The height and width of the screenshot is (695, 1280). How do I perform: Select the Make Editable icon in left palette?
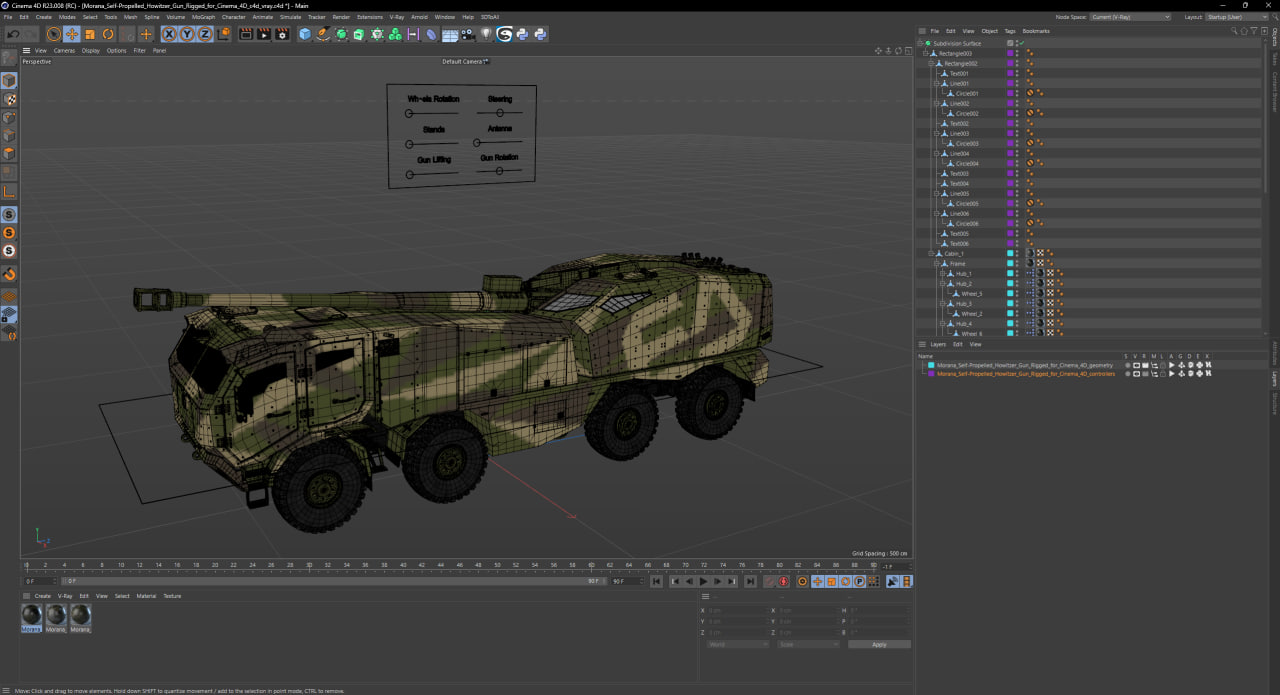(x=9, y=59)
